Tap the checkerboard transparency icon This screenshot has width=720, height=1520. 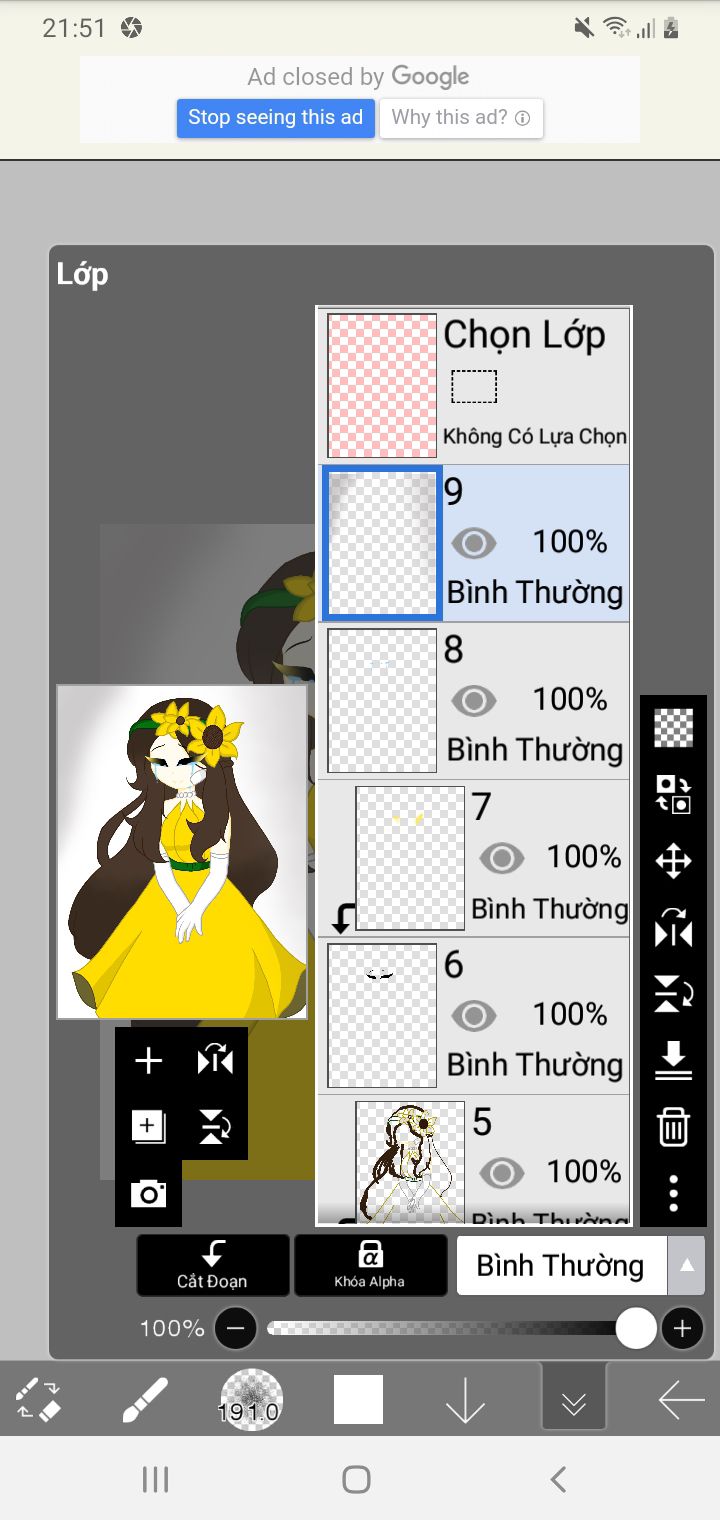[x=673, y=728]
